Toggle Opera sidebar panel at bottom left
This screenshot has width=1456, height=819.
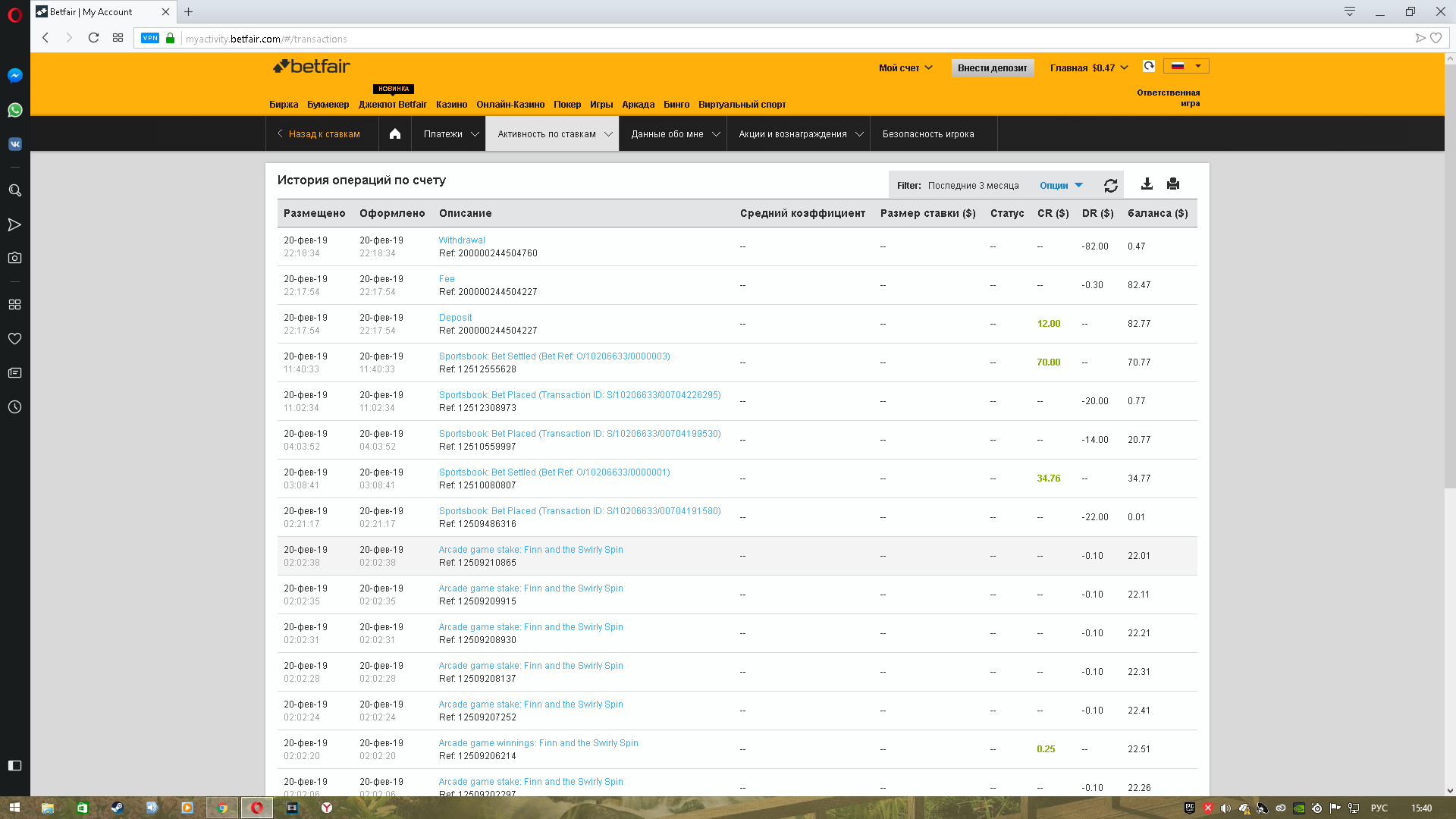tap(14, 765)
